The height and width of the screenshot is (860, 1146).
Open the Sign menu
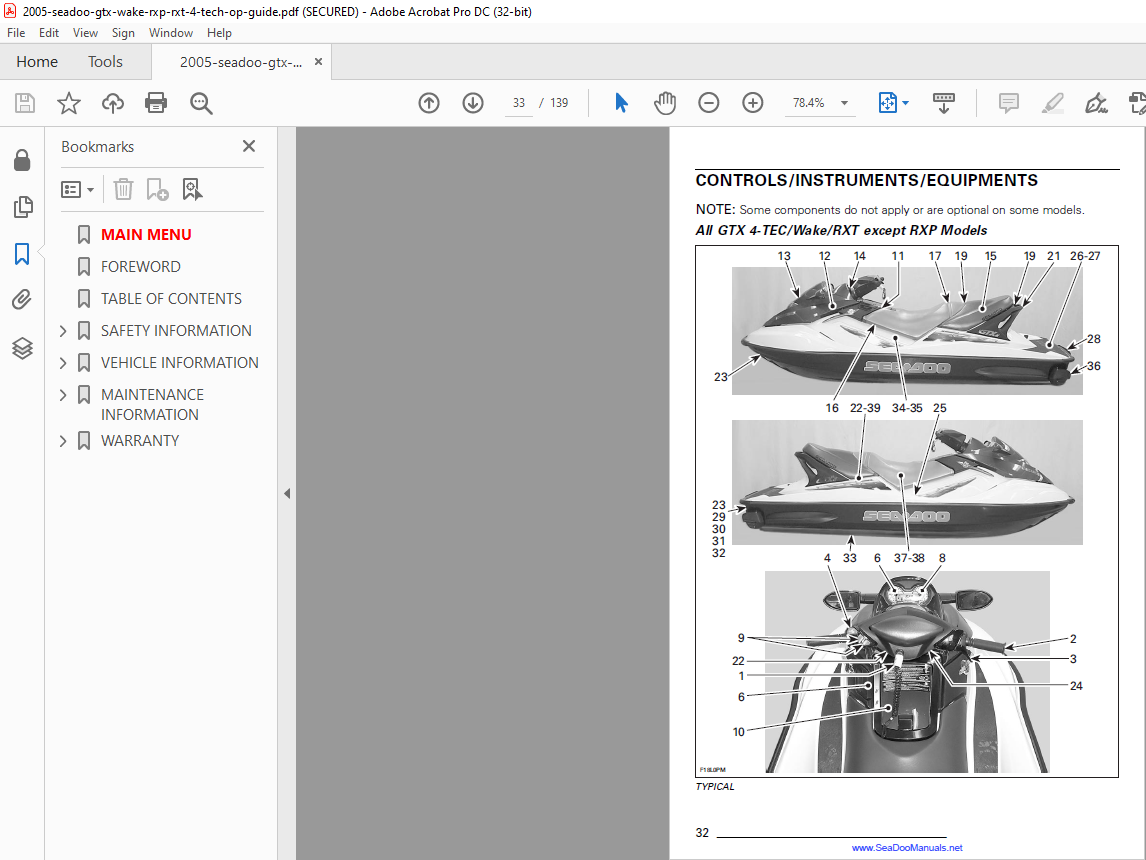124,33
